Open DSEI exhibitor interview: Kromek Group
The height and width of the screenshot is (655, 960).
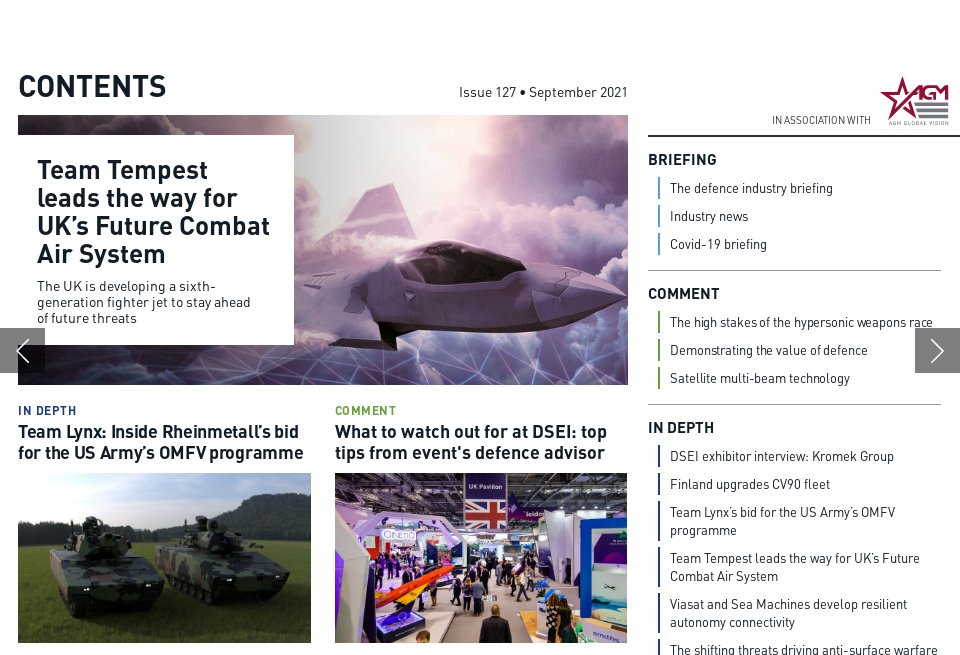(781, 456)
